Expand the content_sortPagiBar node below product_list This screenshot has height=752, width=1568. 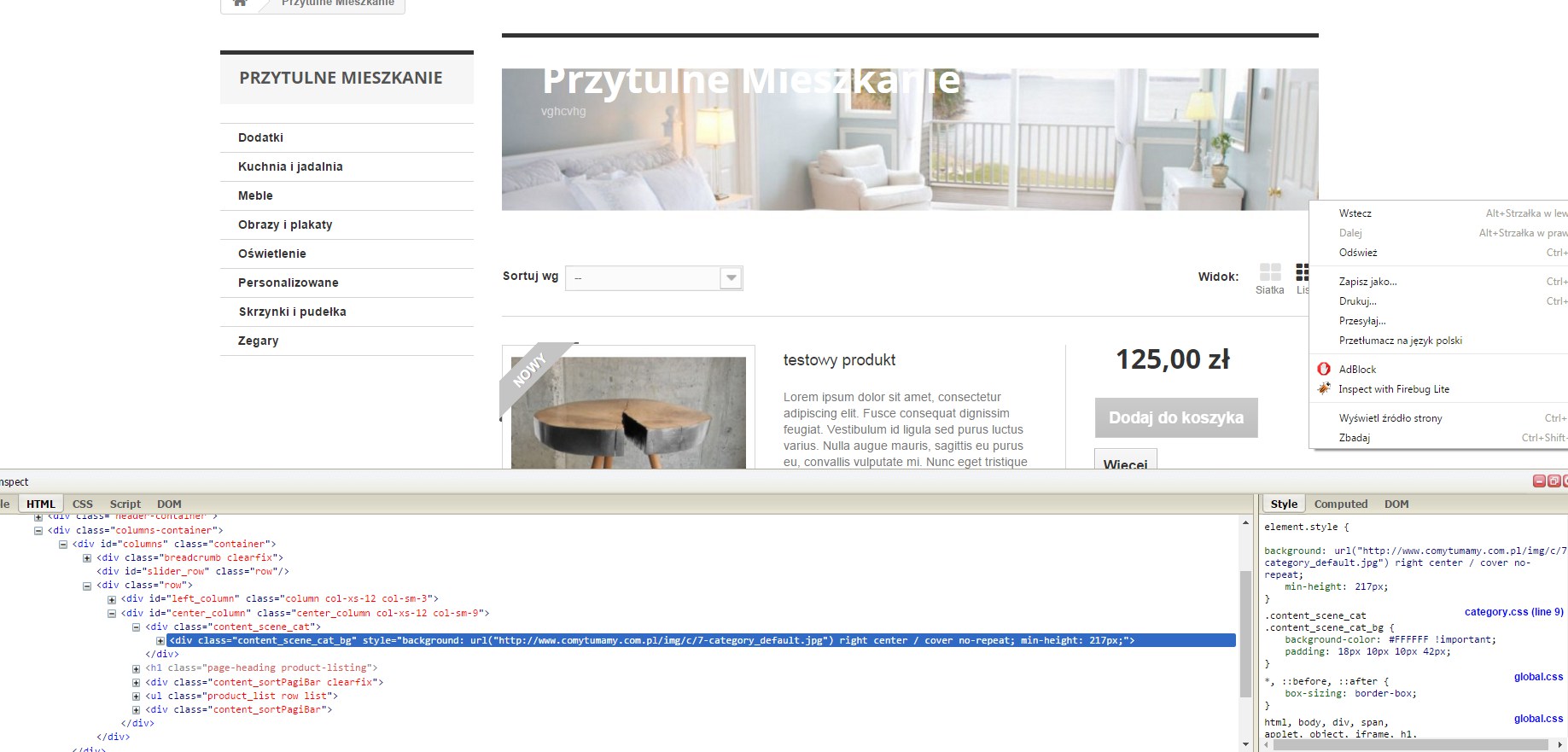coord(137,710)
